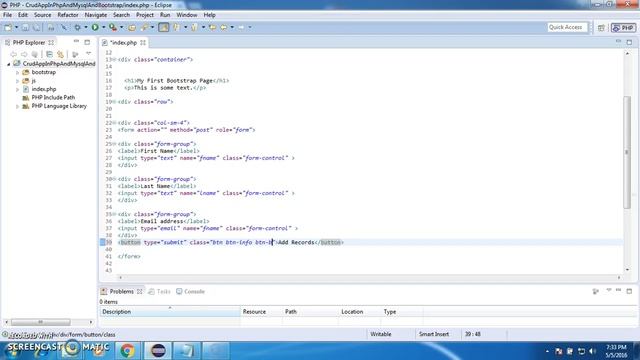
Task: Click the Resource column header
Action: tap(261, 311)
